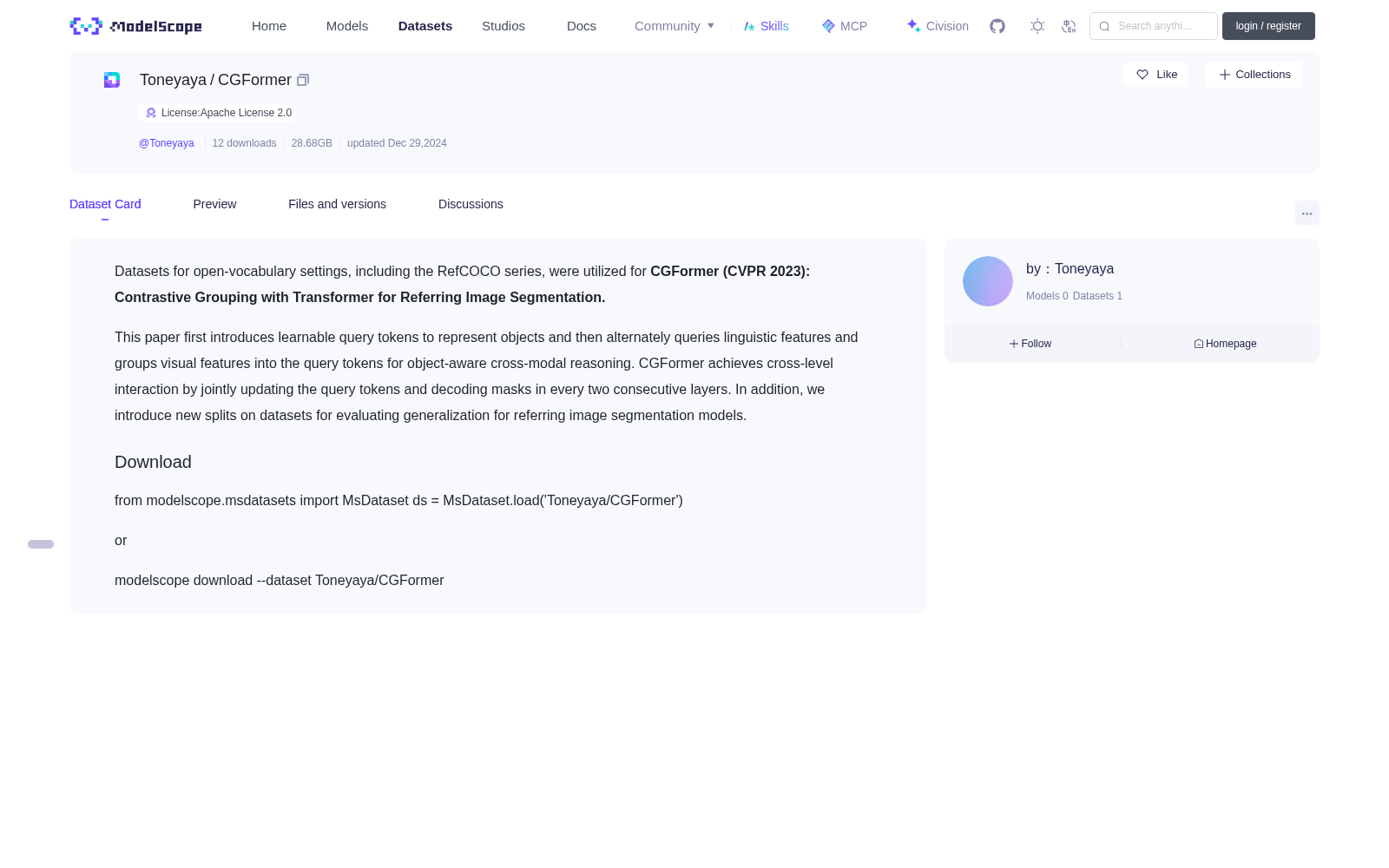Open the @Toneyaya profile link
This screenshot has height=868, width=1389.
[x=167, y=143]
